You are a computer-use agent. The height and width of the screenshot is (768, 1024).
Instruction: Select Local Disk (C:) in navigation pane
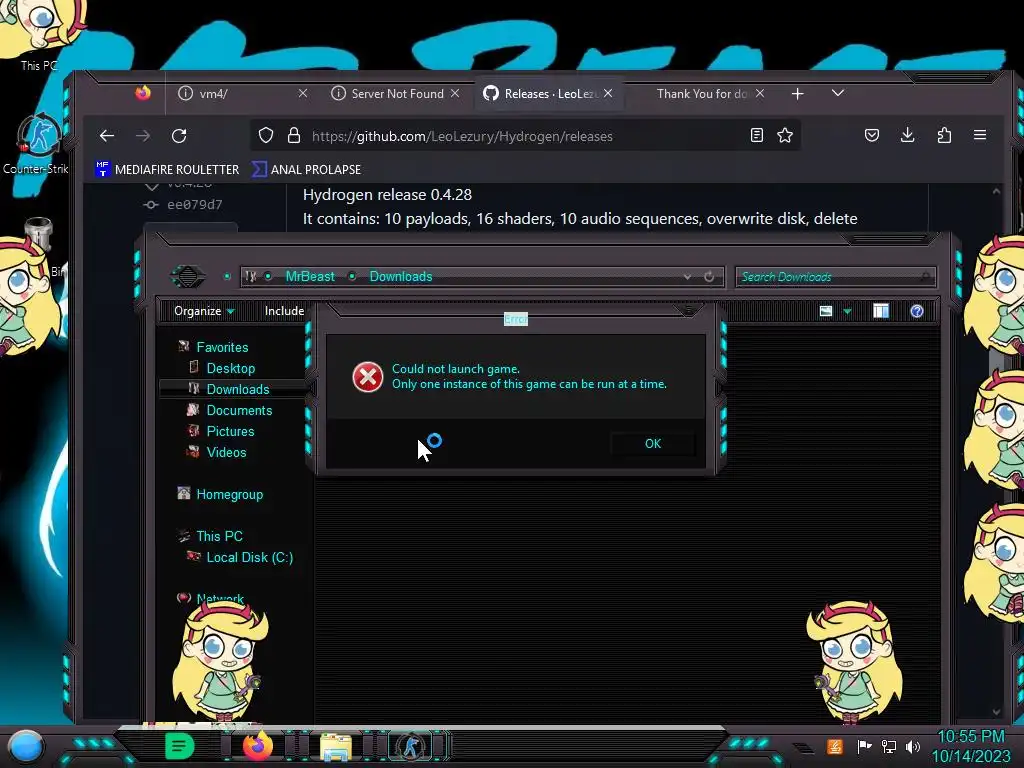[x=249, y=557]
